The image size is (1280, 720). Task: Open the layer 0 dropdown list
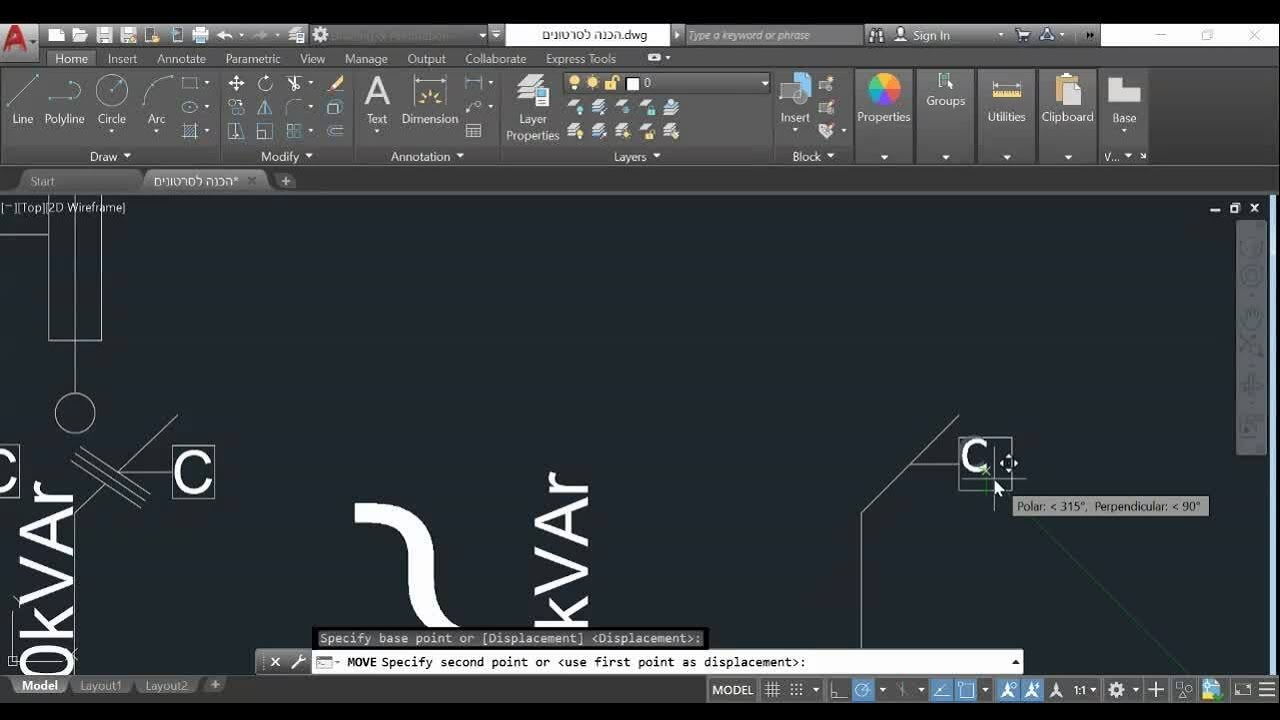[764, 83]
